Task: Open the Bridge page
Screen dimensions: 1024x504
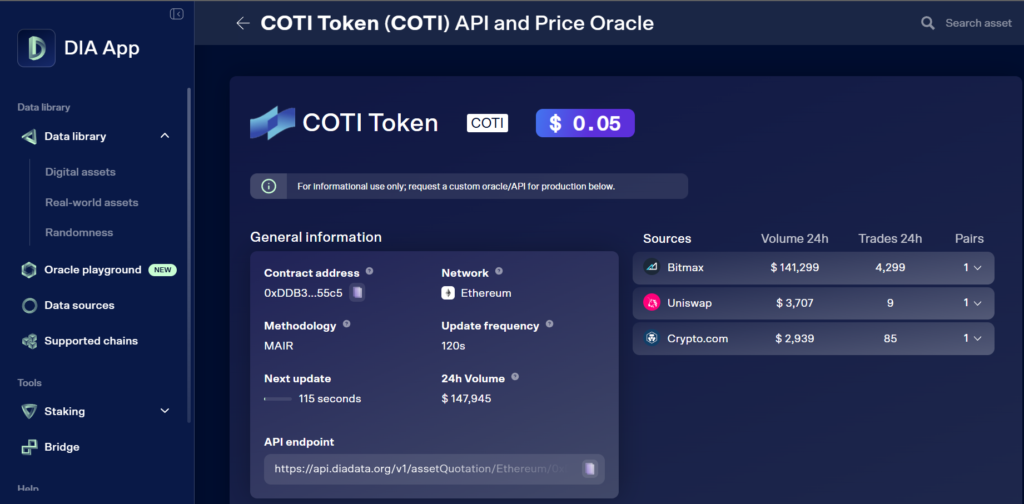Action: click(62, 447)
